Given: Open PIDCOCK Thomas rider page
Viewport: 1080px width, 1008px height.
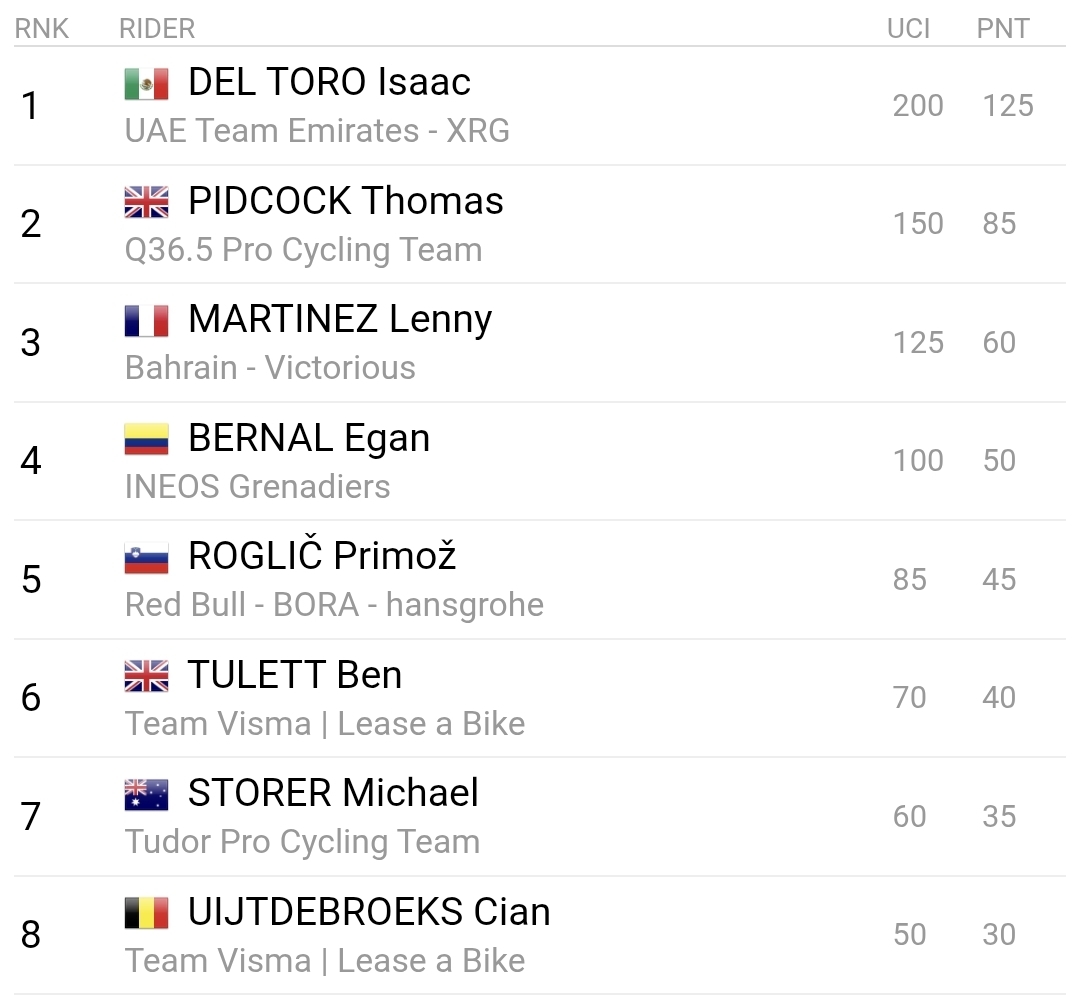Looking at the screenshot, I should tap(345, 202).
